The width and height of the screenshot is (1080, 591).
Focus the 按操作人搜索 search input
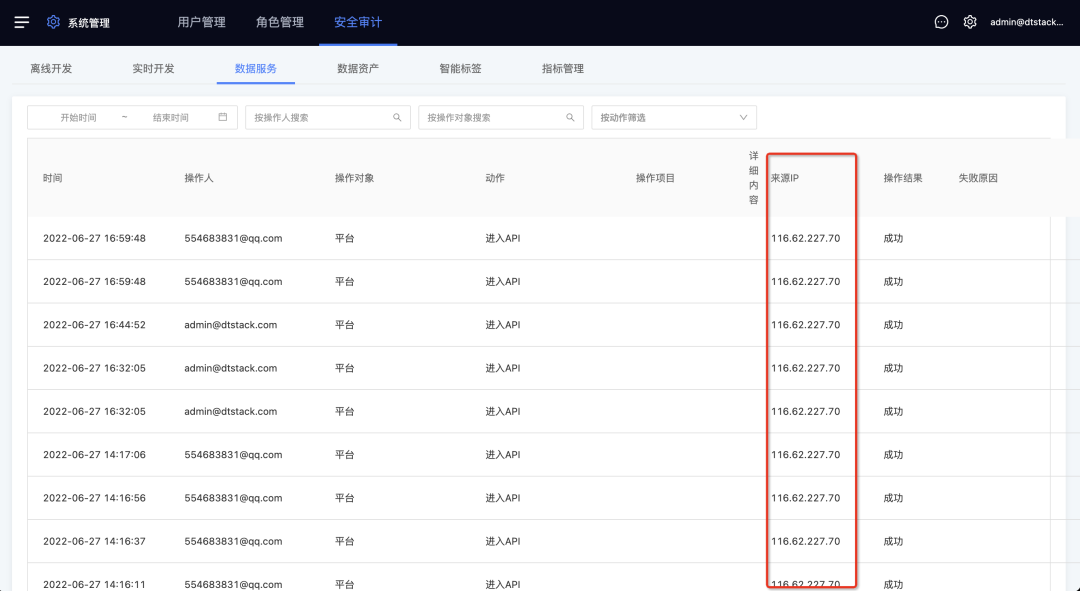click(x=318, y=117)
